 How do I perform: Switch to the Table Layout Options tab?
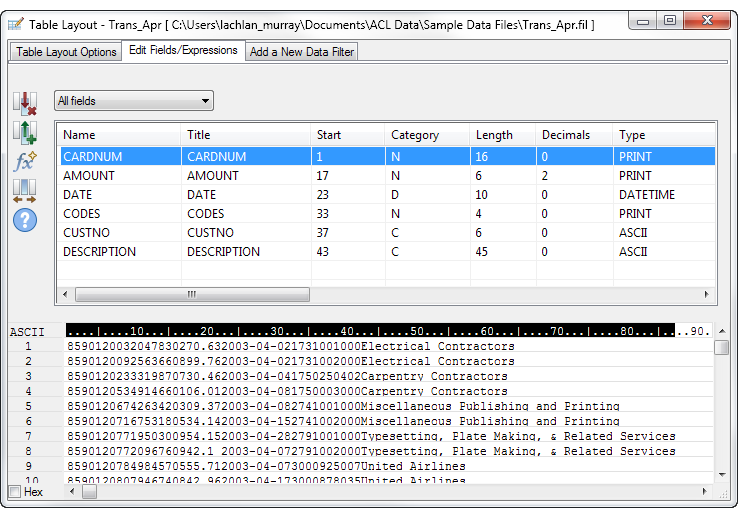pyautogui.click(x=66, y=52)
